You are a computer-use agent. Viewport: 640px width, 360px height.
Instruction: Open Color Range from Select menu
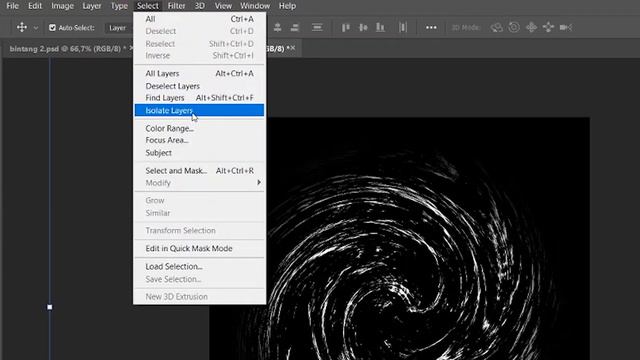199,128
